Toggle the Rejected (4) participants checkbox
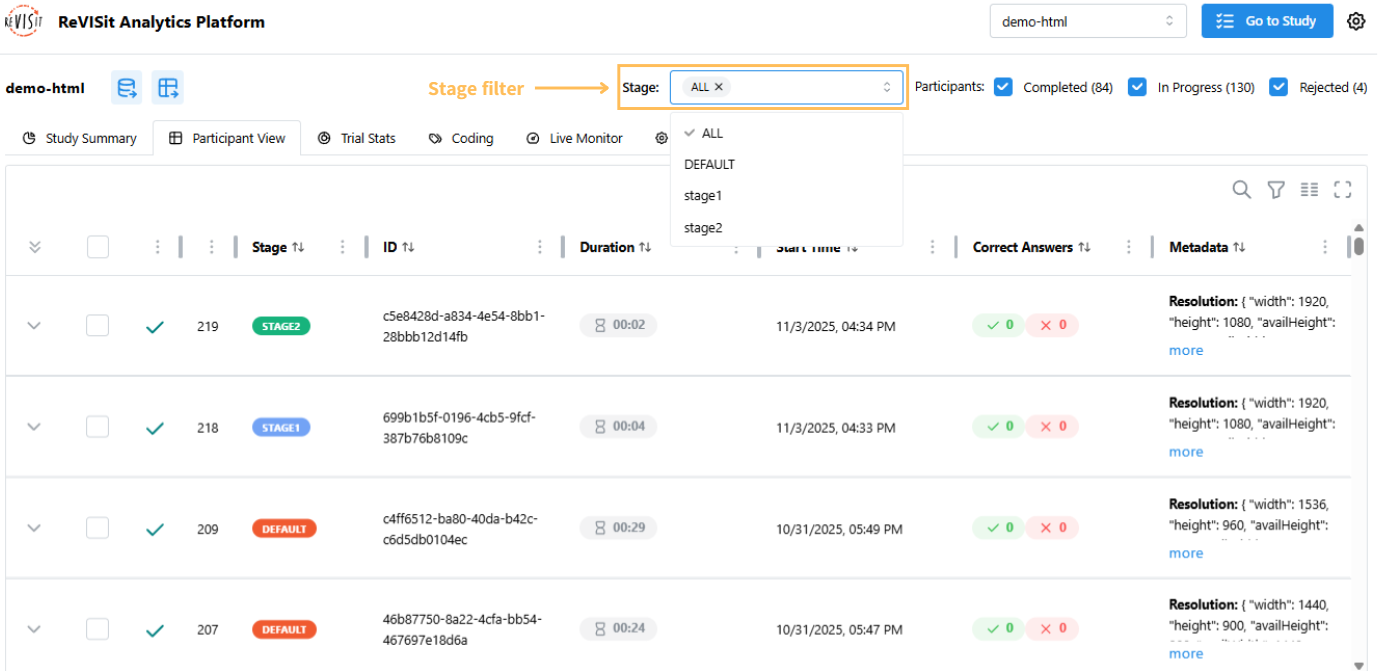The image size is (1381, 671). point(1278,87)
